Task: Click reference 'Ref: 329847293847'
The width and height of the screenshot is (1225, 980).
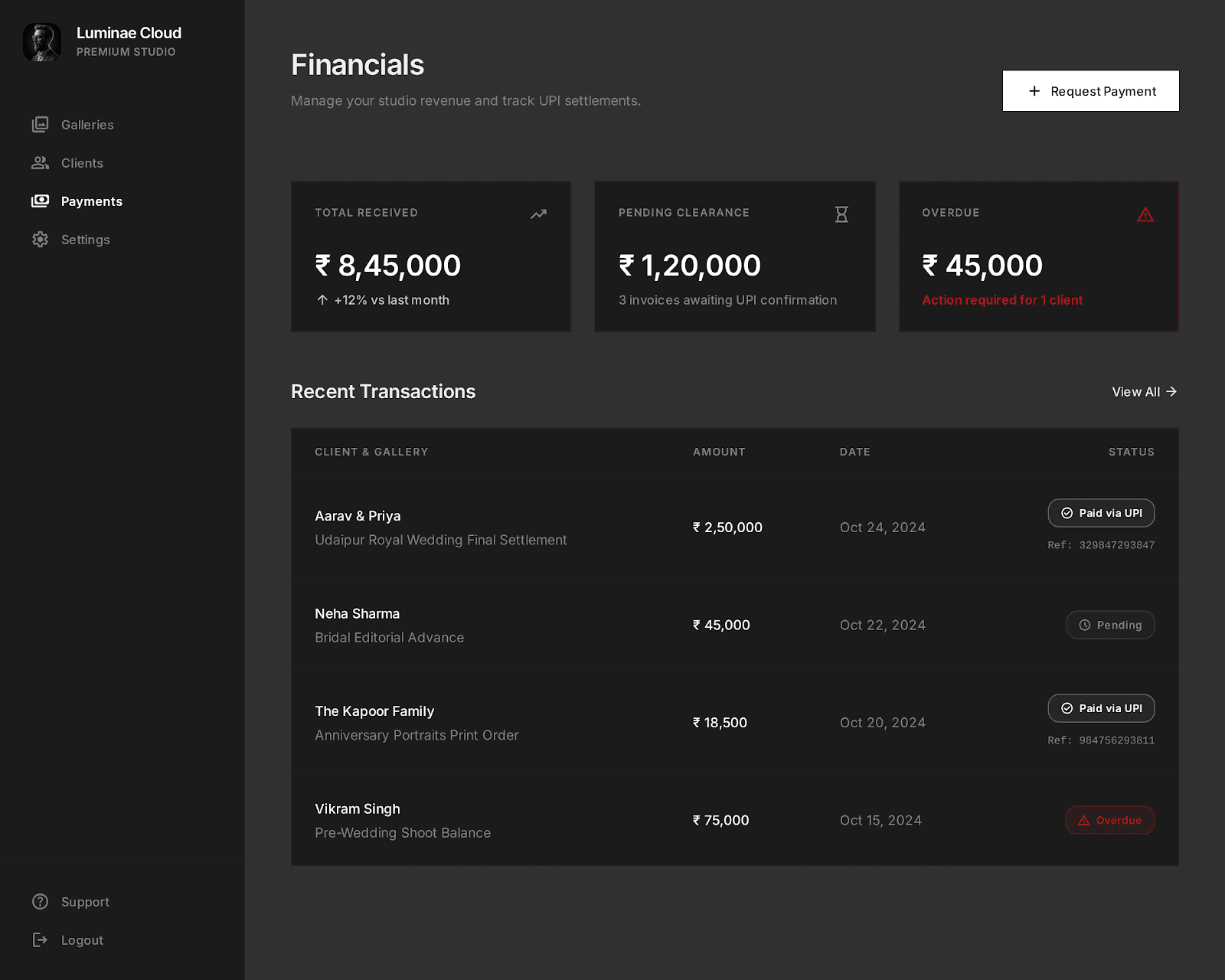Action: click(1101, 545)
